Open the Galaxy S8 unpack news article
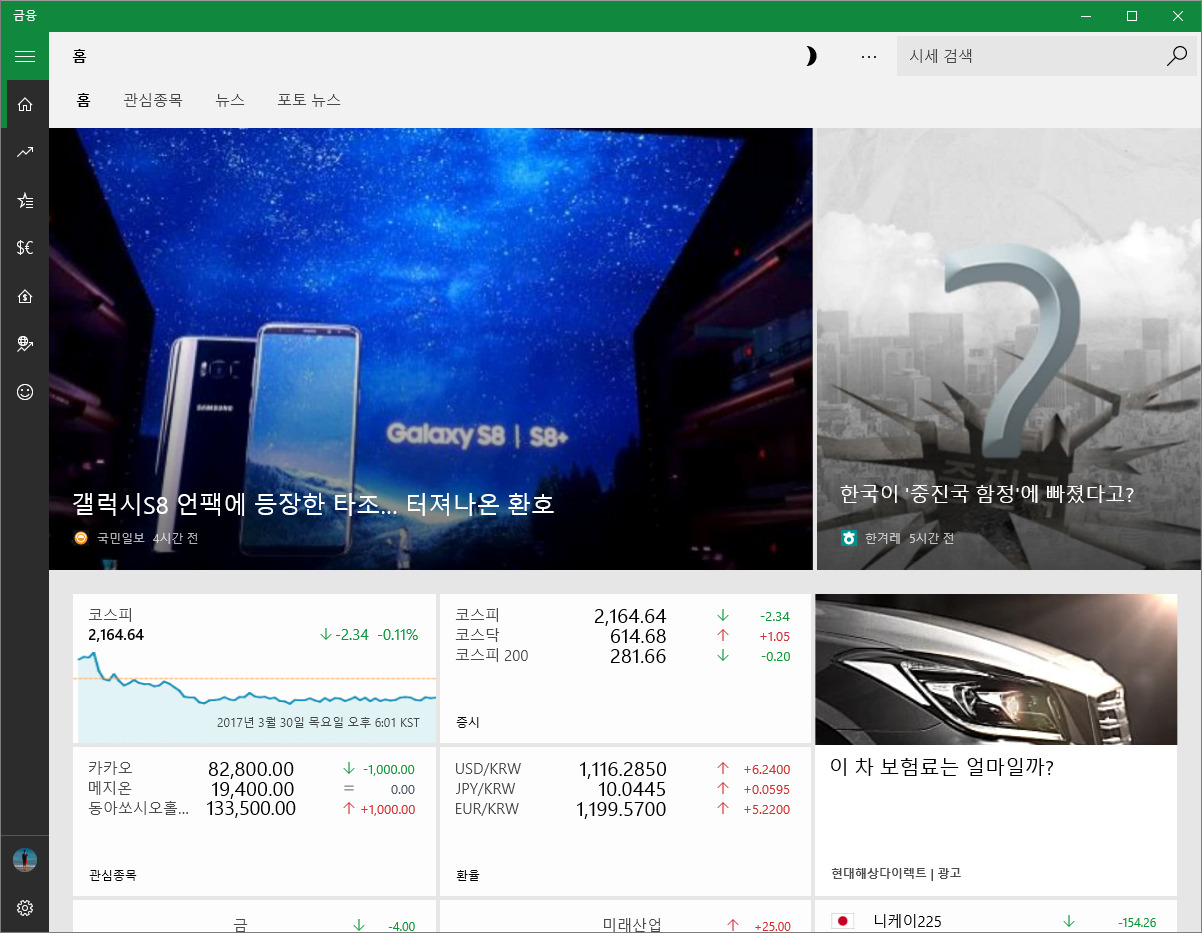 click(431, 349)
